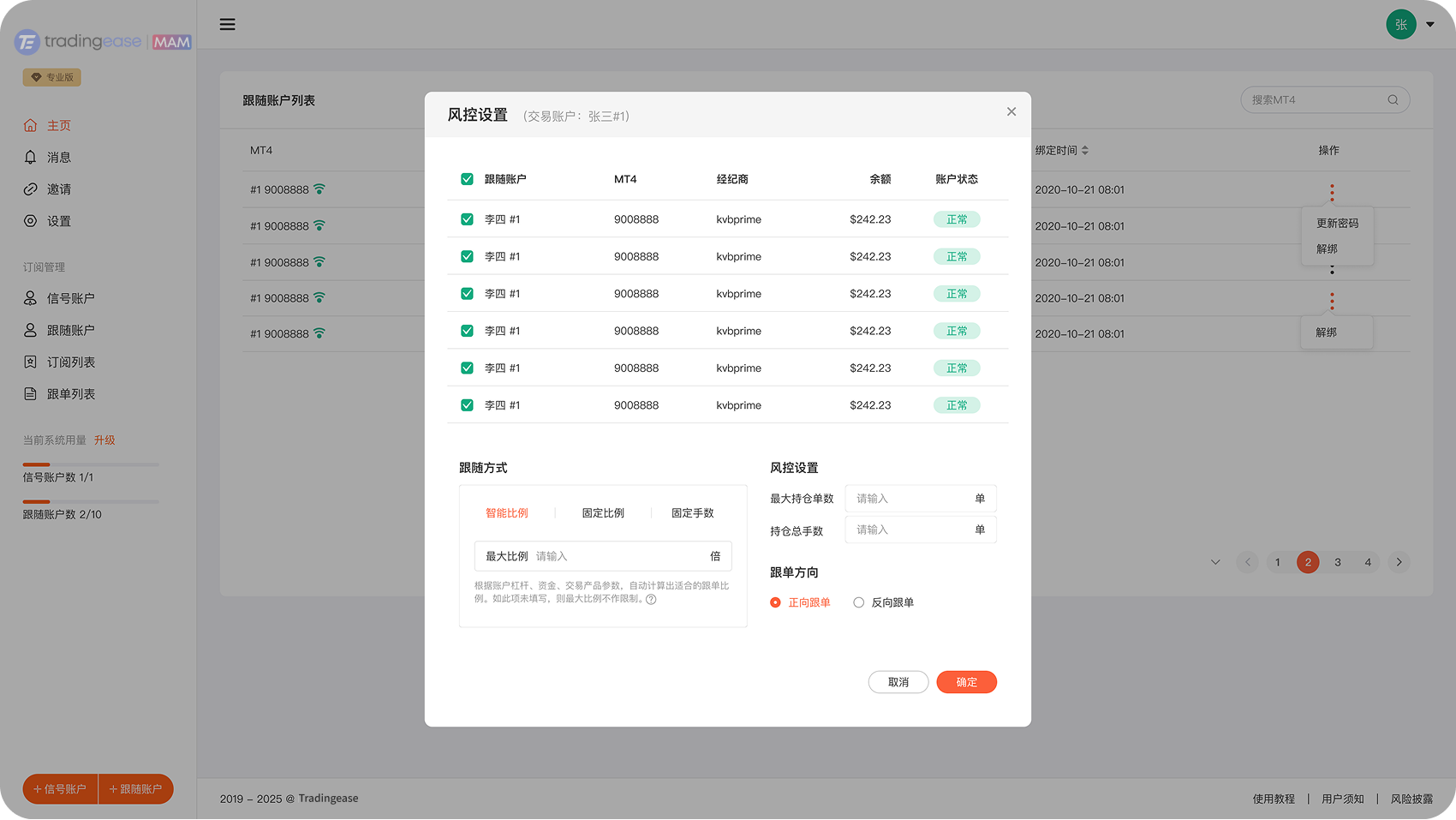Viewport: 1456px width, 820px height.
Task: Expand the page size dropdown chevron
Action: [1215, 563]
